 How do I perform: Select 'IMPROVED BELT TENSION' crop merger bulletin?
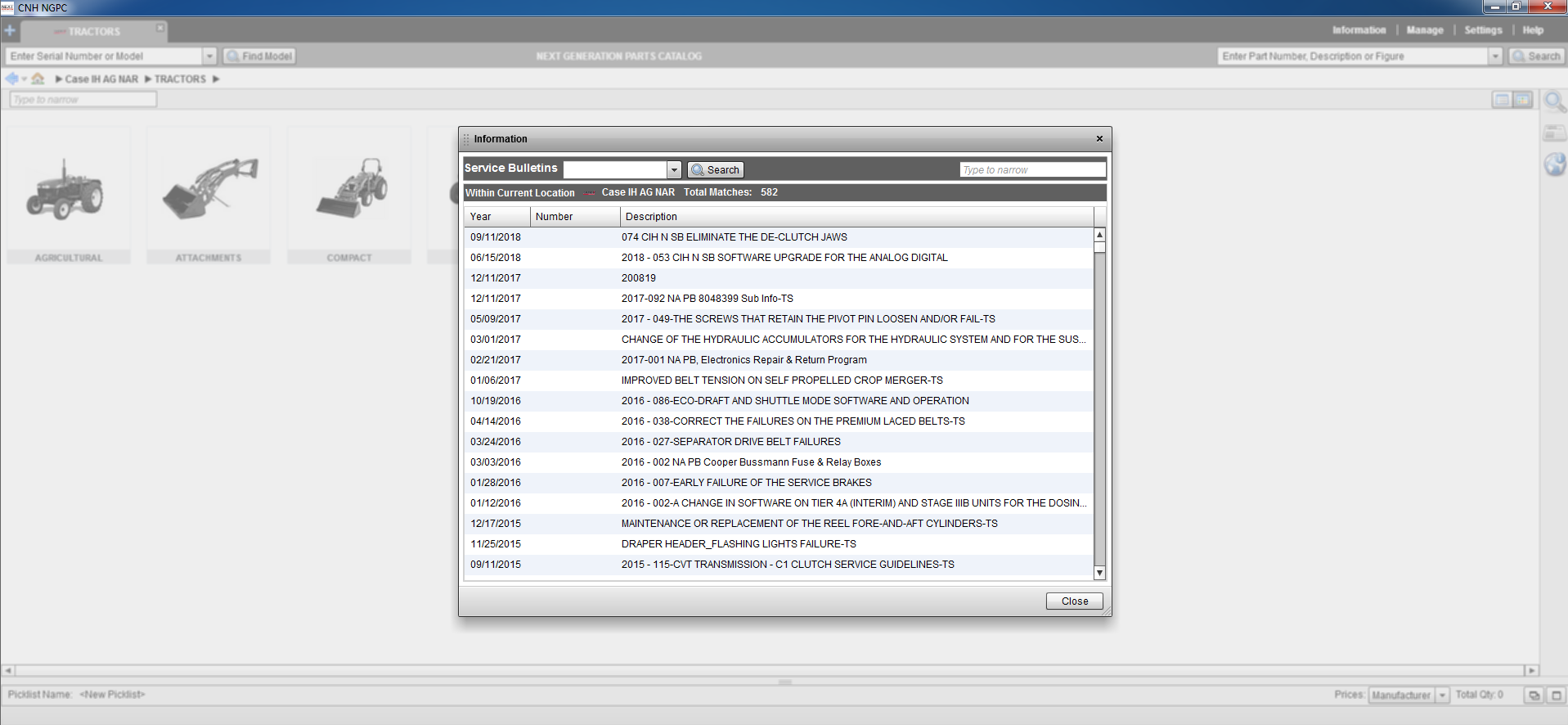coord(779,381)
